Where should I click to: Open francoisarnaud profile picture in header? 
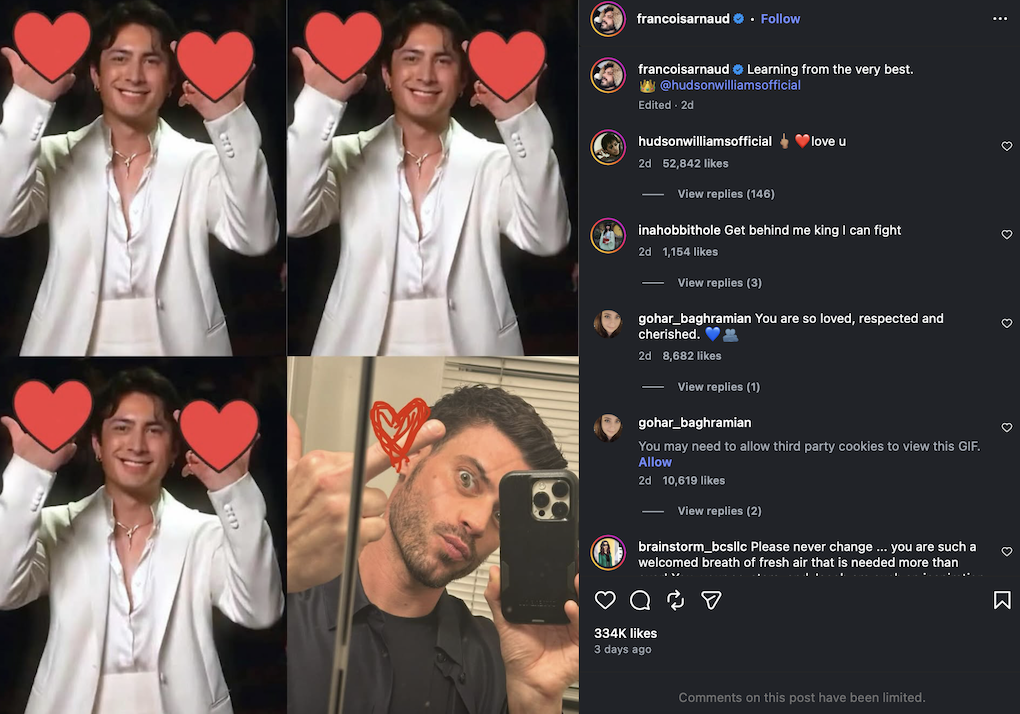coord(608,19)
